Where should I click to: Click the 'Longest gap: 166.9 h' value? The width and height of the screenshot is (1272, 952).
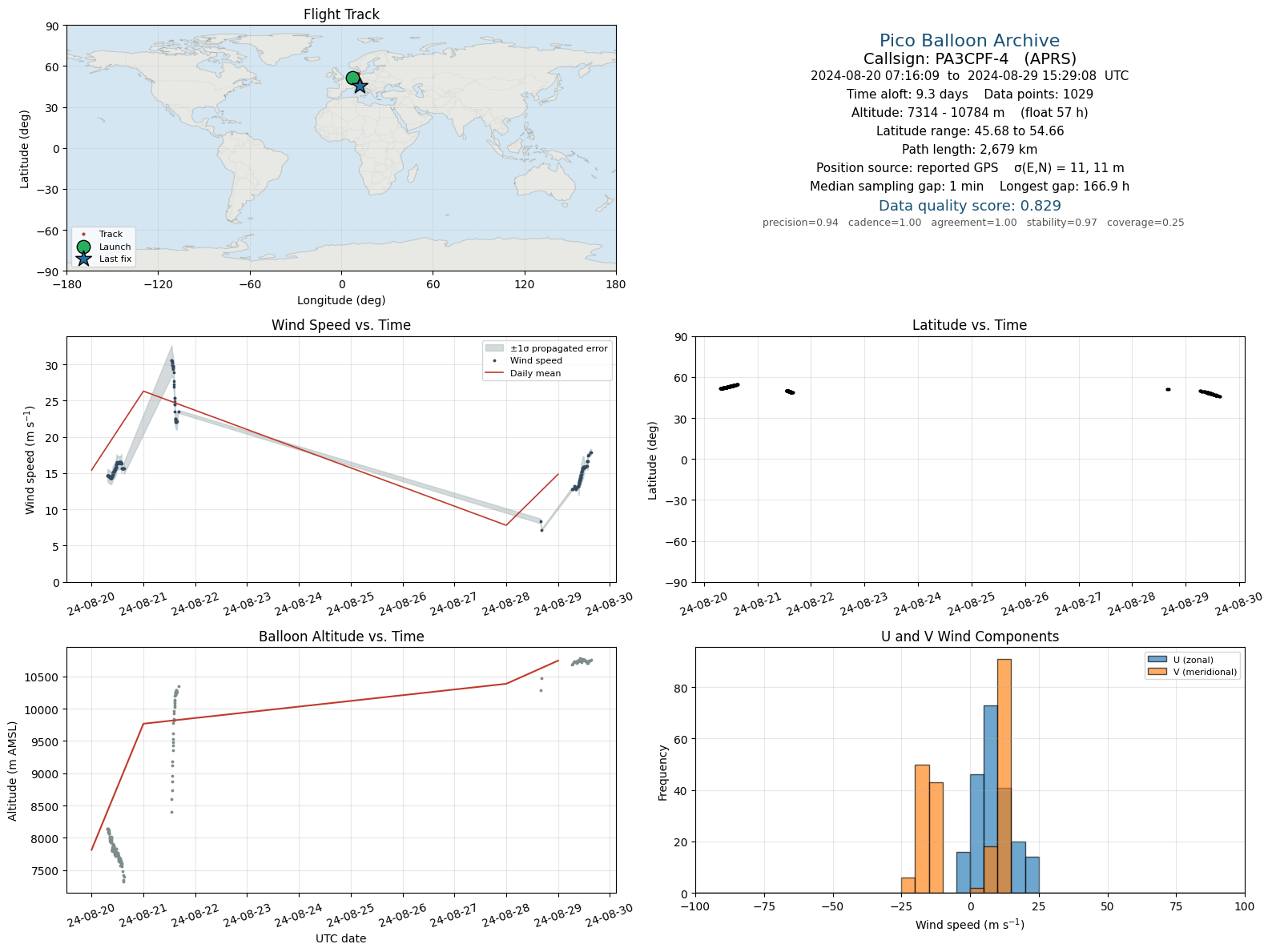tap(1065, 187)
